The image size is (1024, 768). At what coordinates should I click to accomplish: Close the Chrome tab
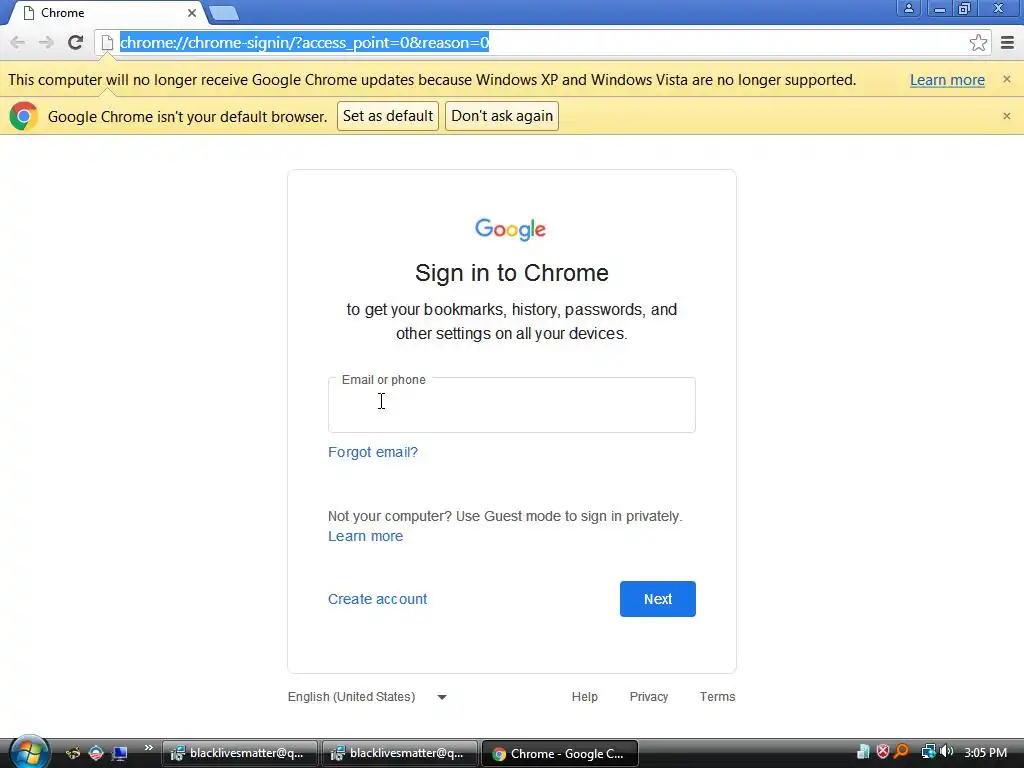point(191,13)
